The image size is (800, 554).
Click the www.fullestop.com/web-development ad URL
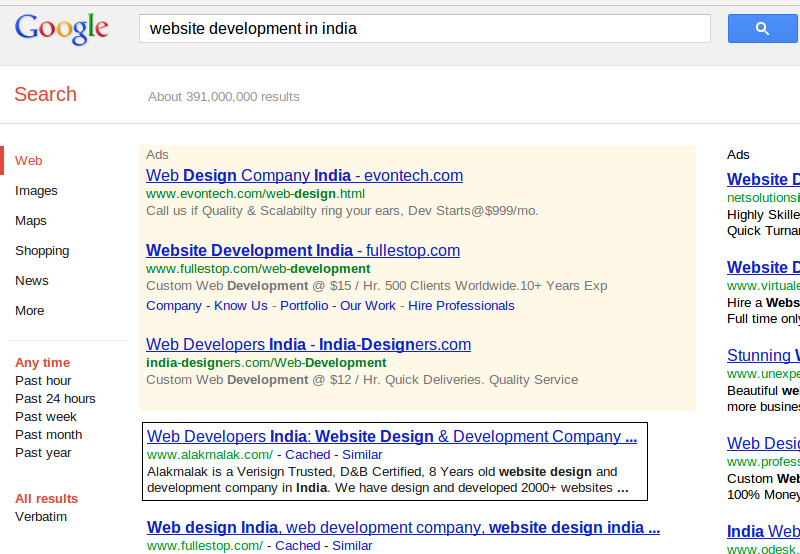pos(258,269)
